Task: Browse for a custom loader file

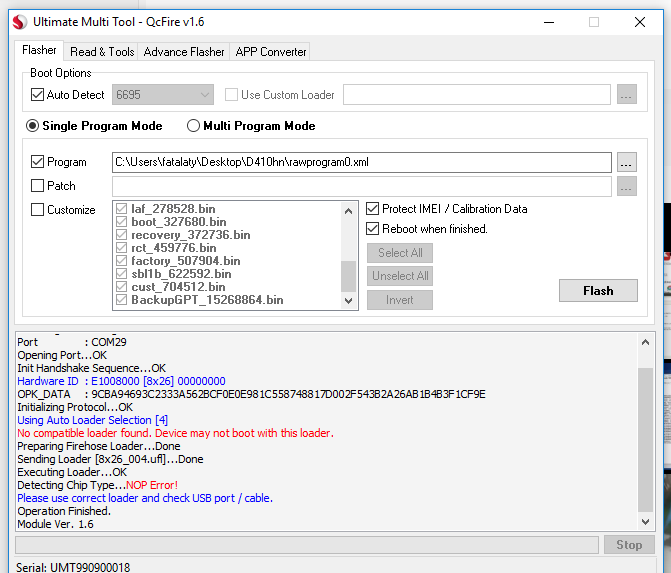Action: [x=626, y=95]
